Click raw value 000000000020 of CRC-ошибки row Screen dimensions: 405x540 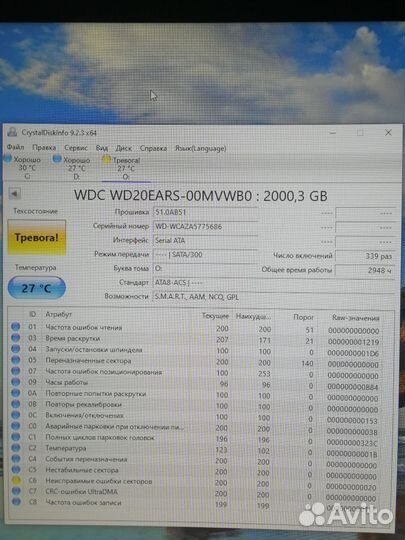point(351,487)
